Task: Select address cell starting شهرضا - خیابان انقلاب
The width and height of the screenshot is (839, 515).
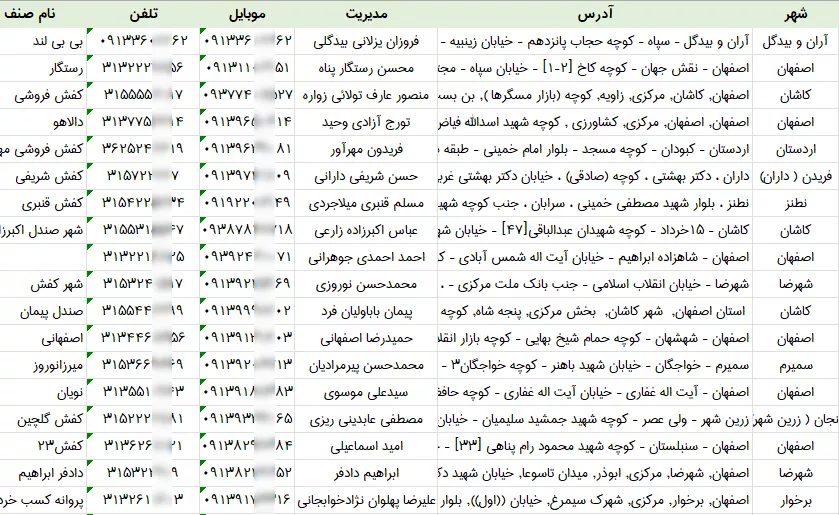Action: (x=595, y=284)
